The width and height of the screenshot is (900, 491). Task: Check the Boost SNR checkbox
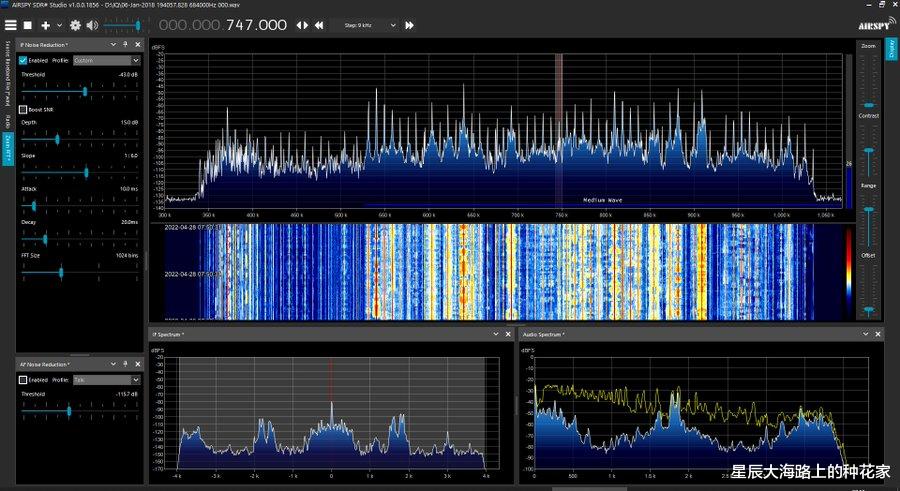pos(23,110)
